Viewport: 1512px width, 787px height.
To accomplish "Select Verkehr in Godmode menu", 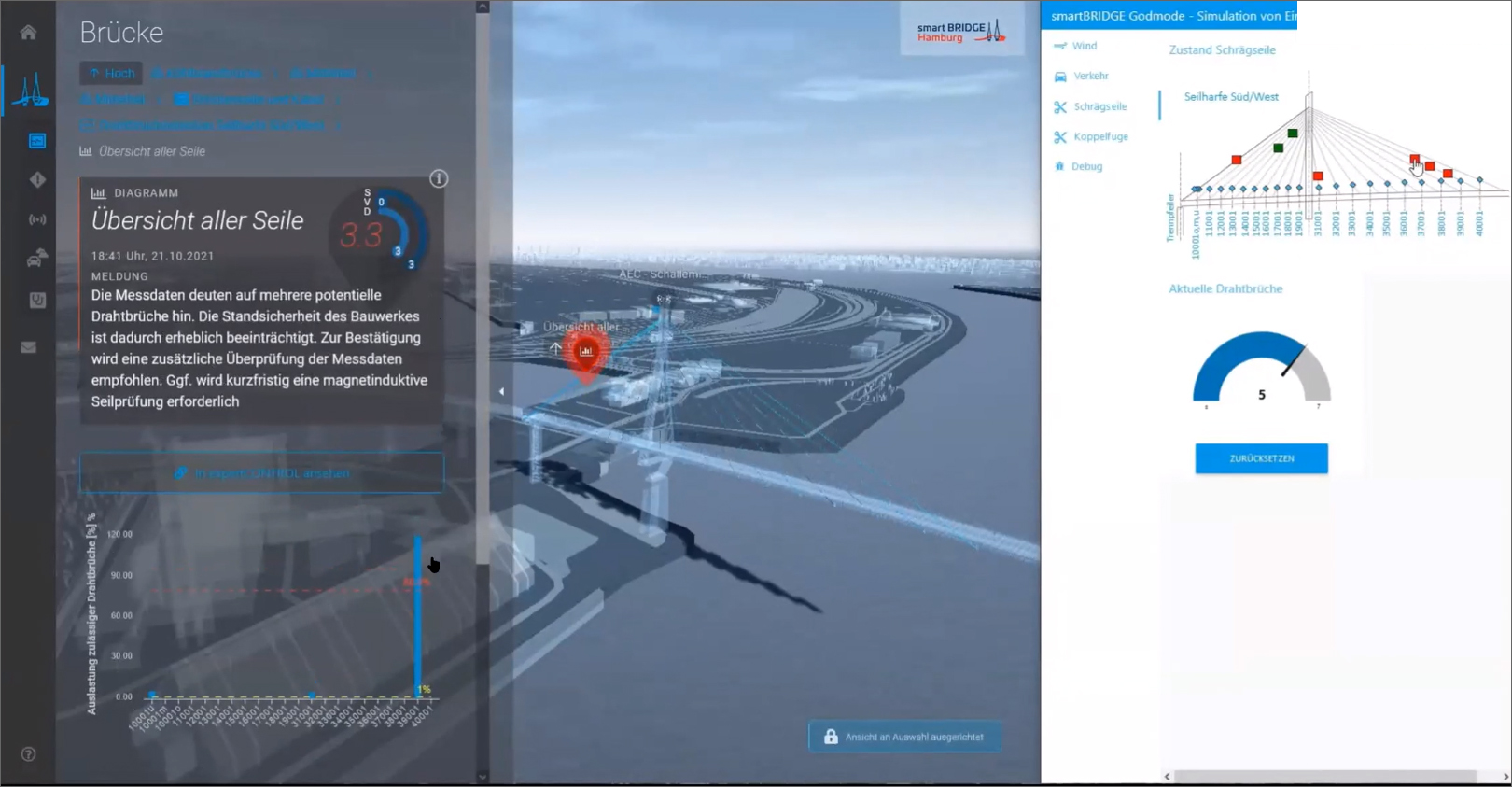I will 1091,77.
